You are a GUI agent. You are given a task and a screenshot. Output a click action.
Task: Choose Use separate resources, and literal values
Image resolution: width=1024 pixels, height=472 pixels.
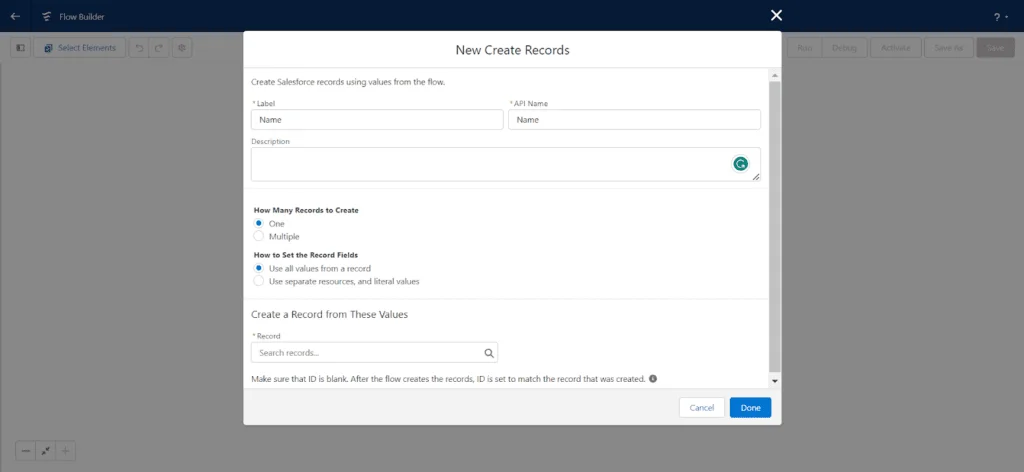pyautogui.click(x=258, y=281)
